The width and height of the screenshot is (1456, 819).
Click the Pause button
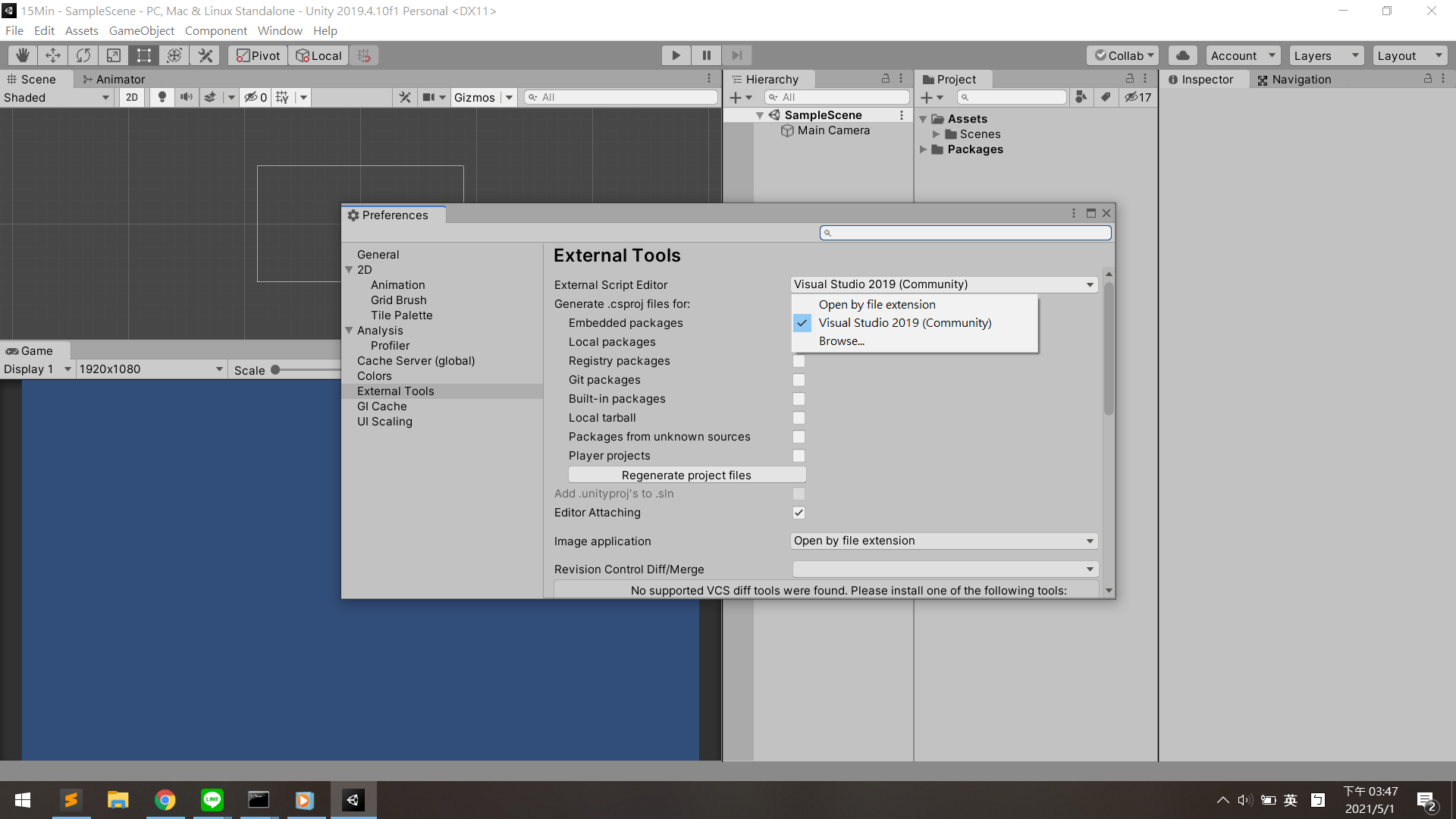706,55
